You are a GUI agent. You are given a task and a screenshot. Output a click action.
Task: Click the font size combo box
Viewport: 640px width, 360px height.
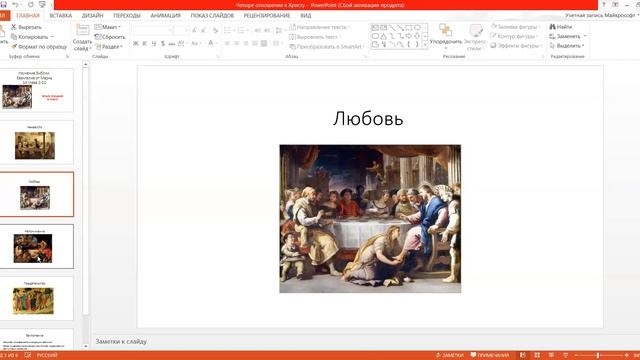[x=180, y=30]
